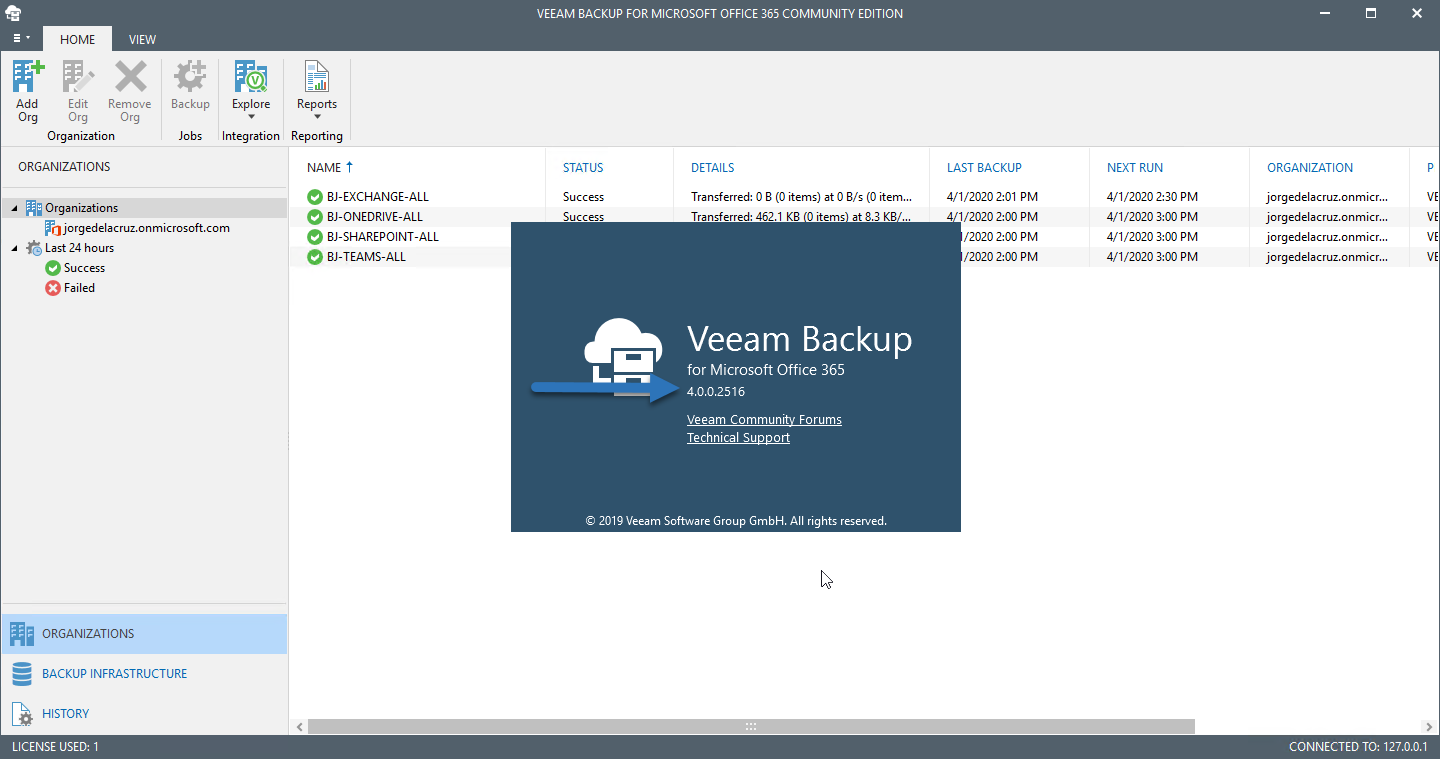1440x759 pixels.
Task: Click the Backup Infrastructure database icon
Action: click(22, 674)
